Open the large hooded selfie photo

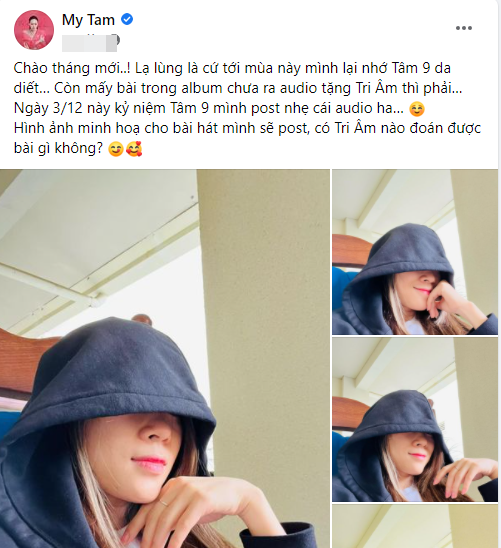point(165,359)
